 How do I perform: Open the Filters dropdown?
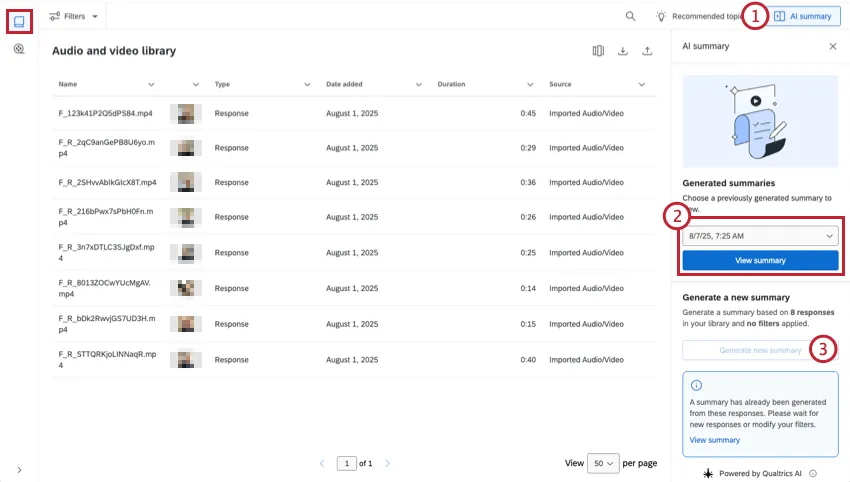tap(74, 16)
